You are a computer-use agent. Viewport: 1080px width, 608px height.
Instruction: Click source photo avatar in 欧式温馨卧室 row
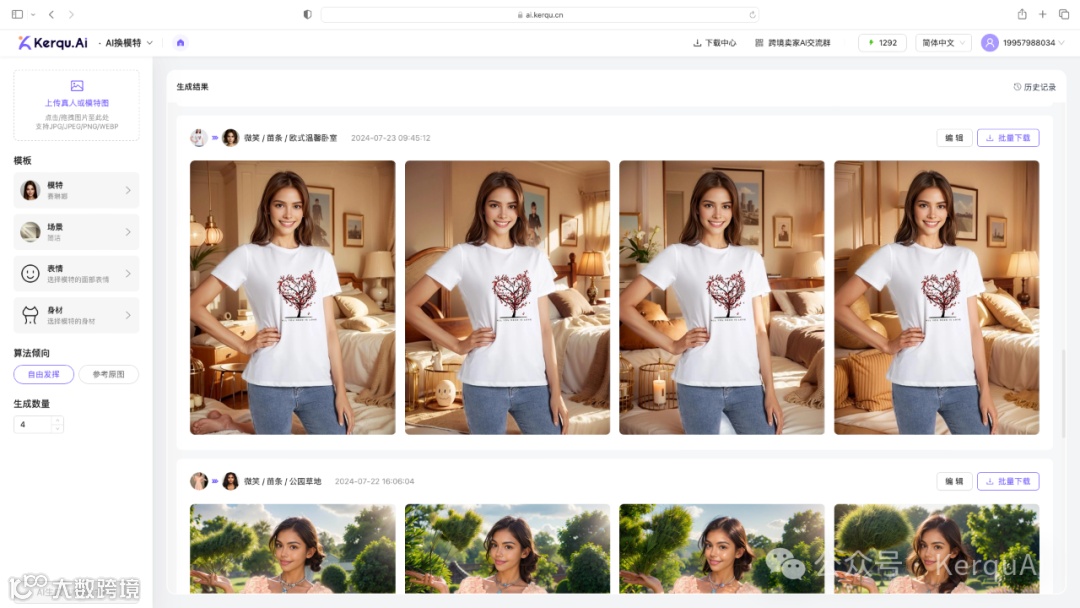coord(198,138)
